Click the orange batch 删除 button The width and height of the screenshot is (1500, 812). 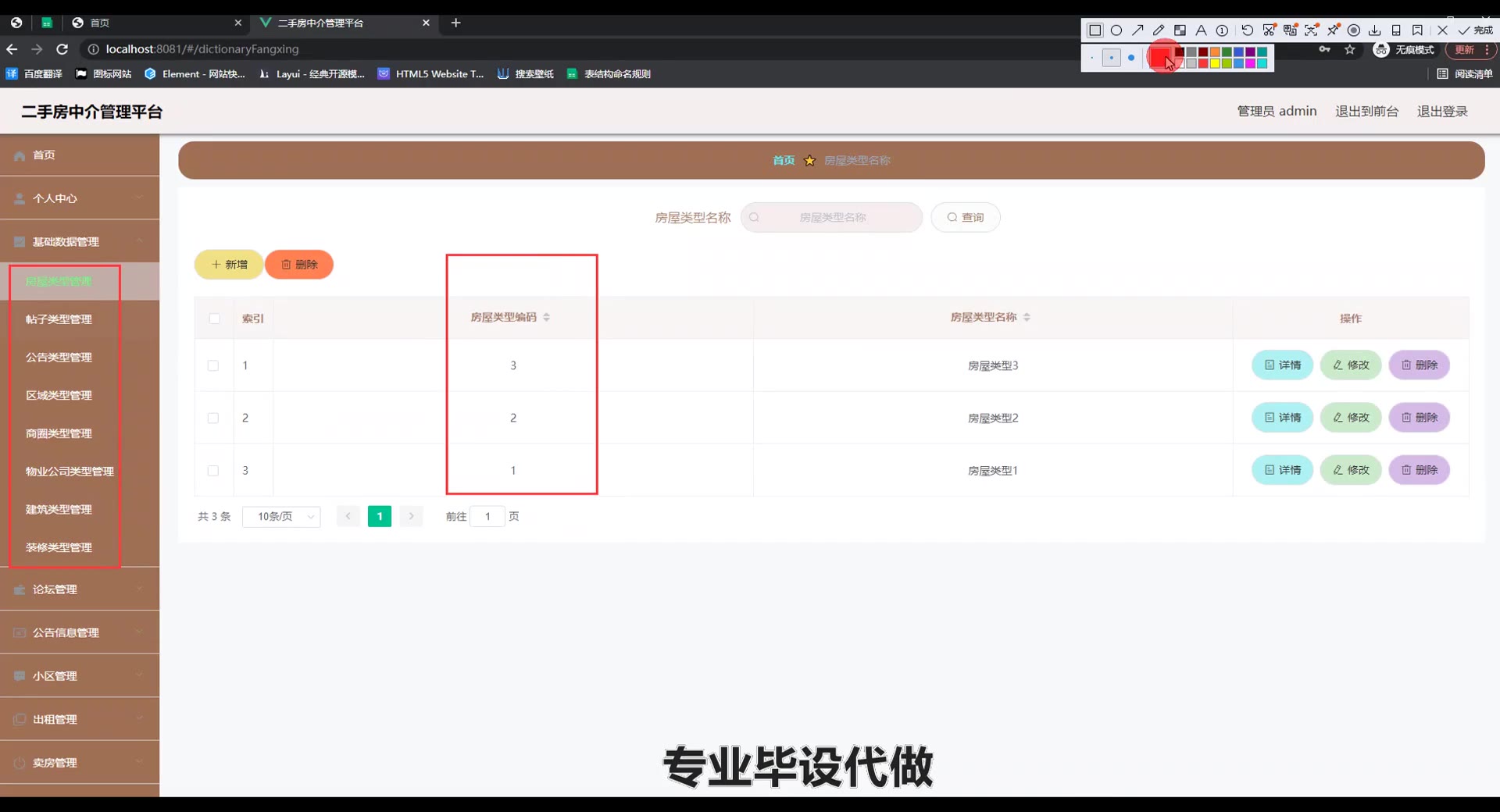coord(299,265)
